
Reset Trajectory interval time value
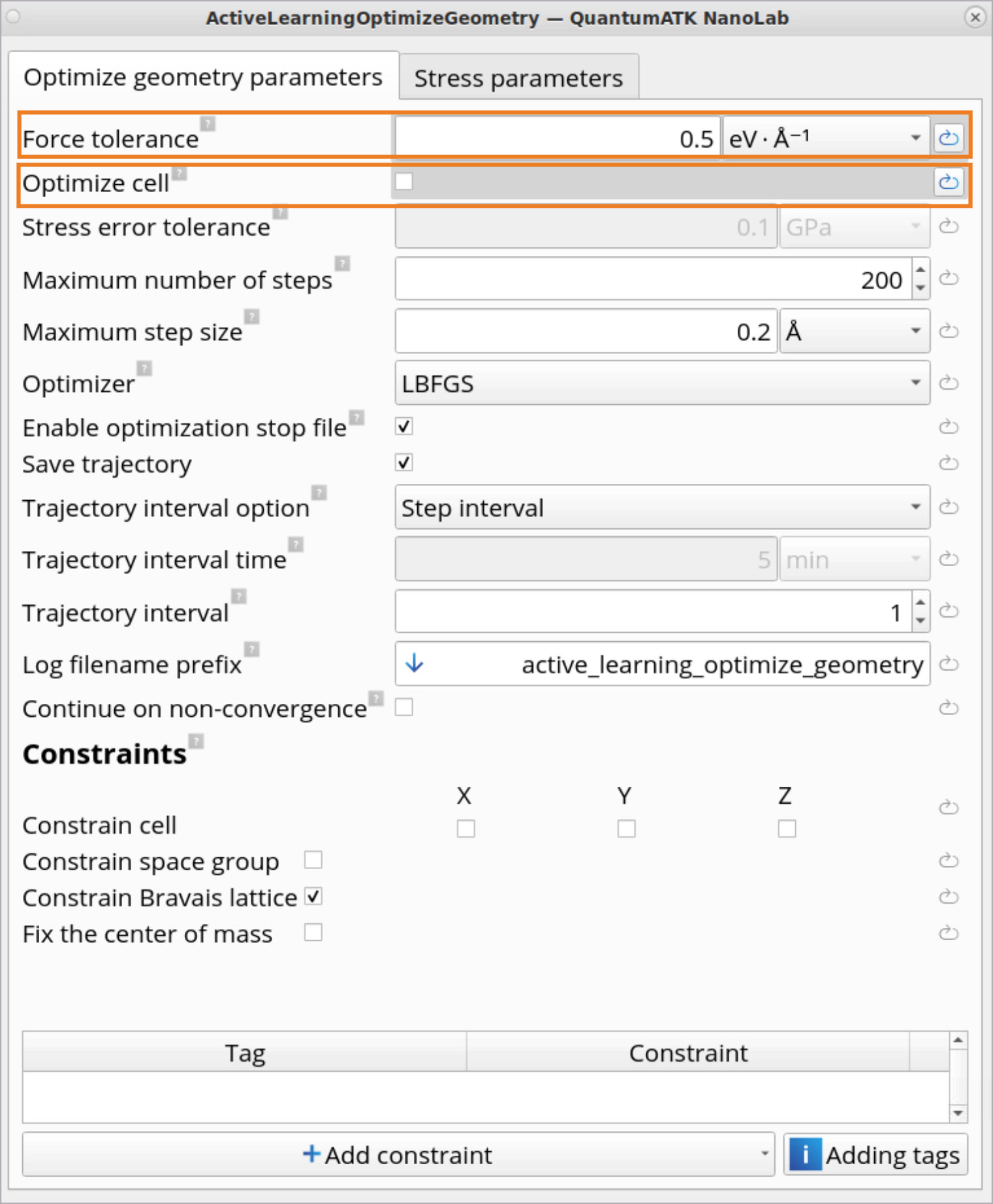[x=949, y=559]
